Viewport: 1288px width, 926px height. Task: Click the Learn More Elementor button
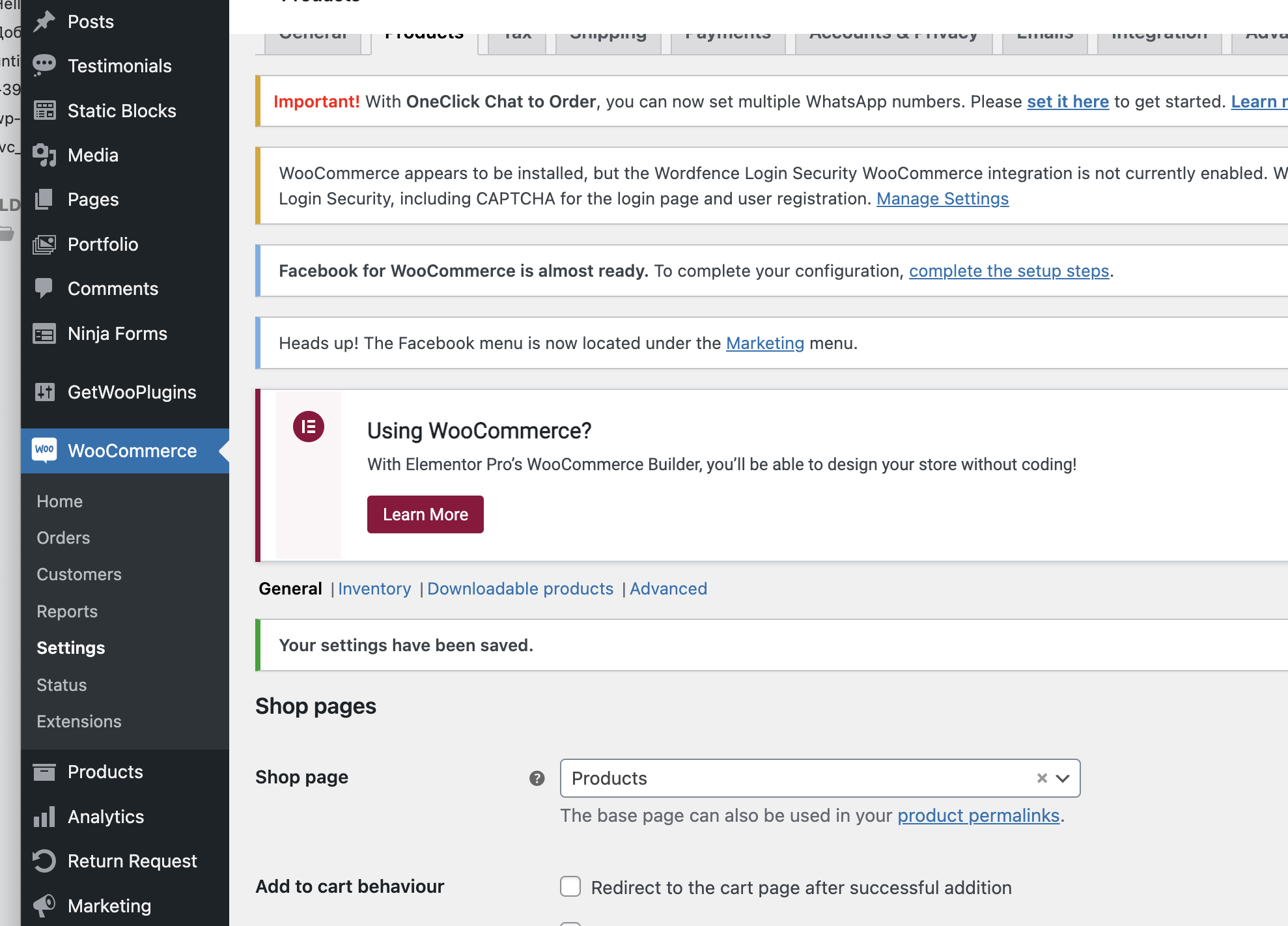[425, 514]
